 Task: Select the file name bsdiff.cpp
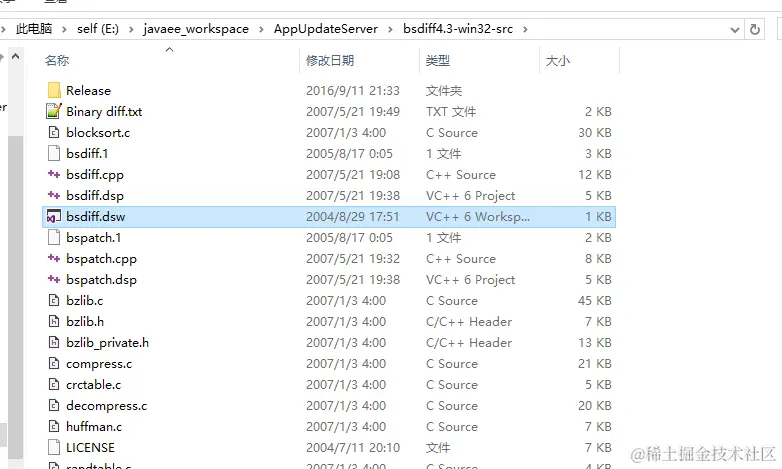point(95,175)
